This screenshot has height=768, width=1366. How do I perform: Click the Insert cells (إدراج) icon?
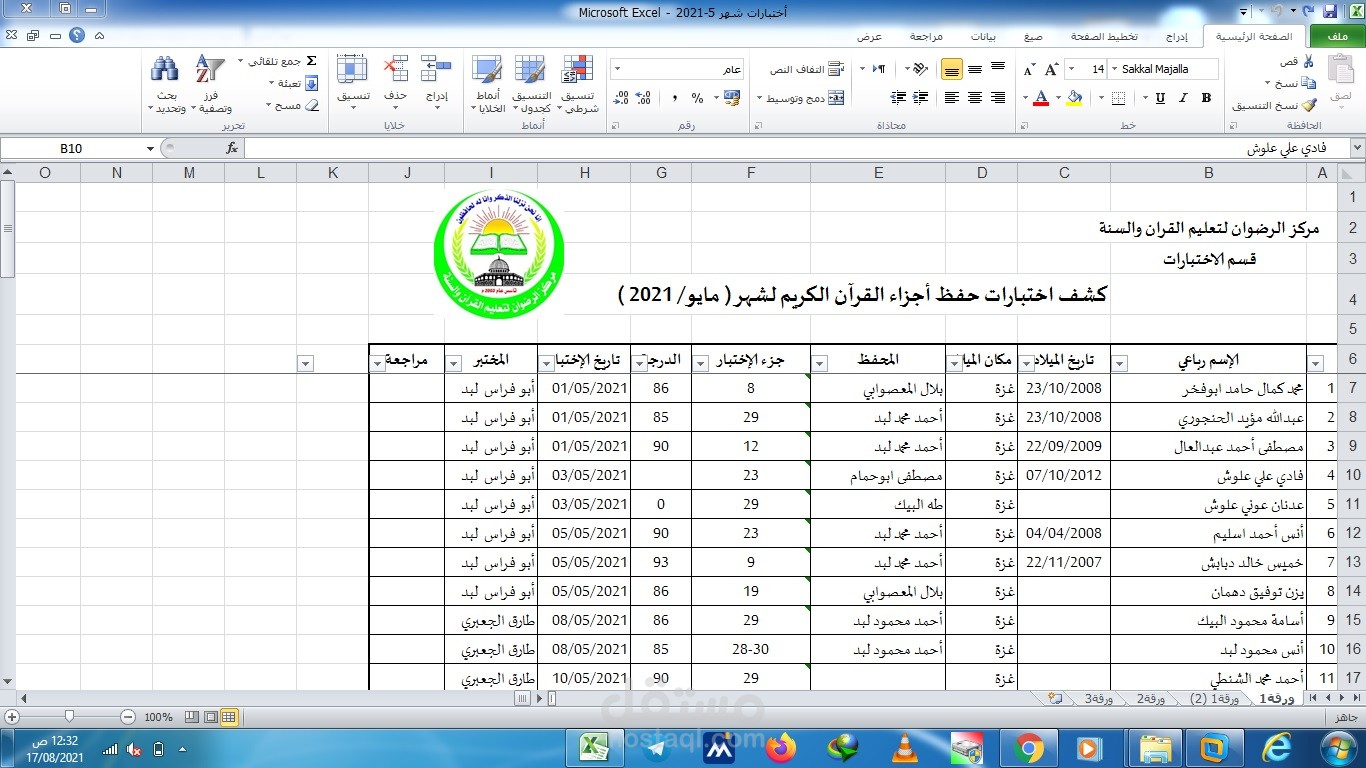tap(436, 68)
